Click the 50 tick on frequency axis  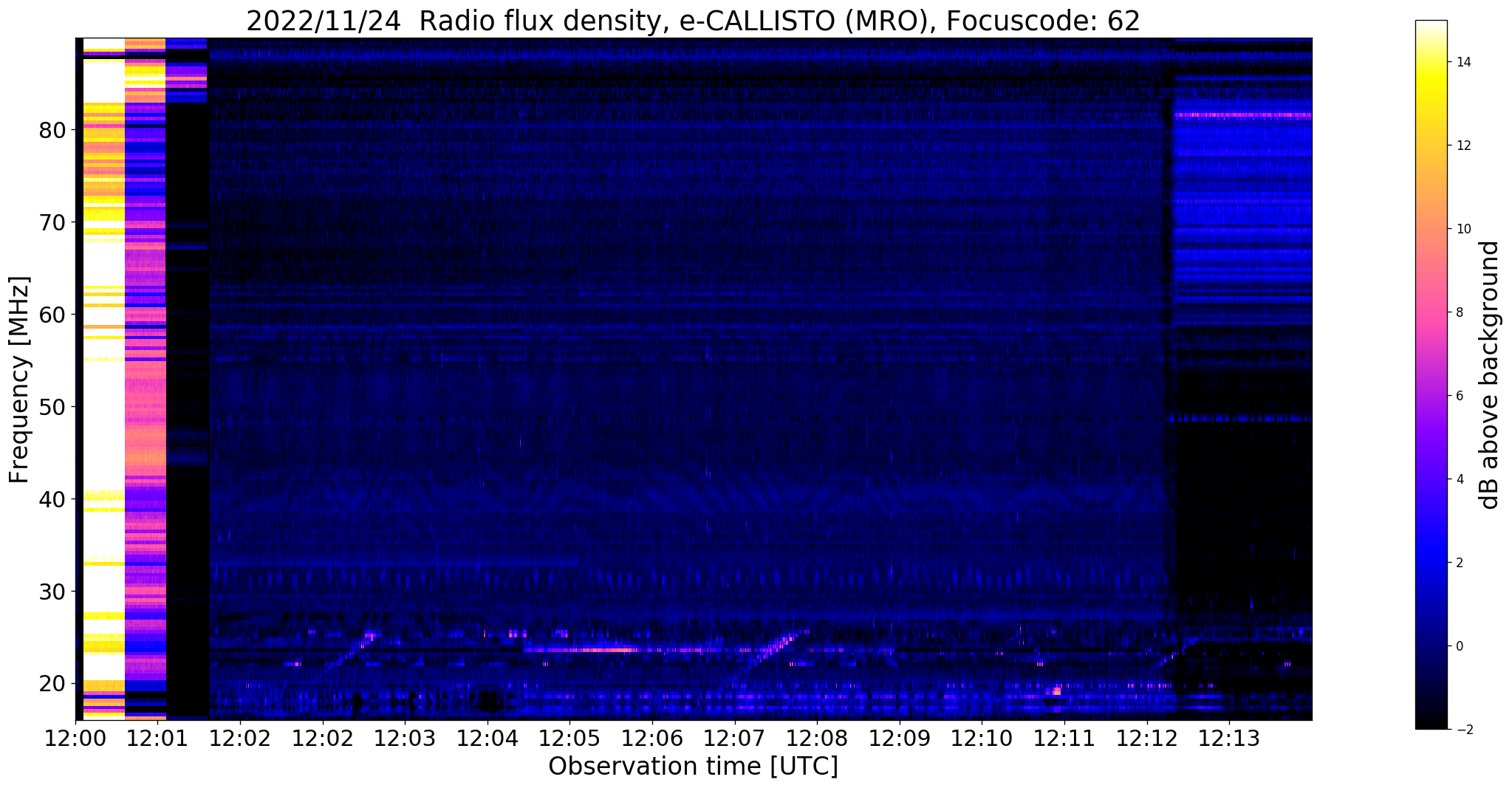click(x=52, y=408)
